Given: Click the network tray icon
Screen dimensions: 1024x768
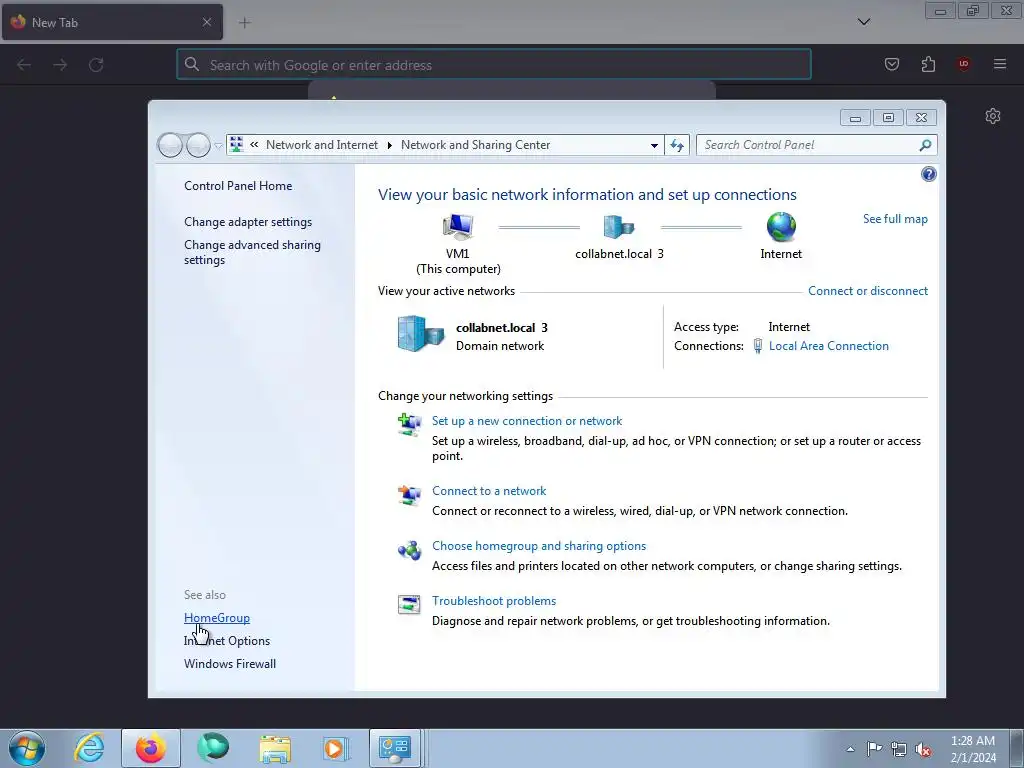Looking at the screenshot, I should point(899,749).
